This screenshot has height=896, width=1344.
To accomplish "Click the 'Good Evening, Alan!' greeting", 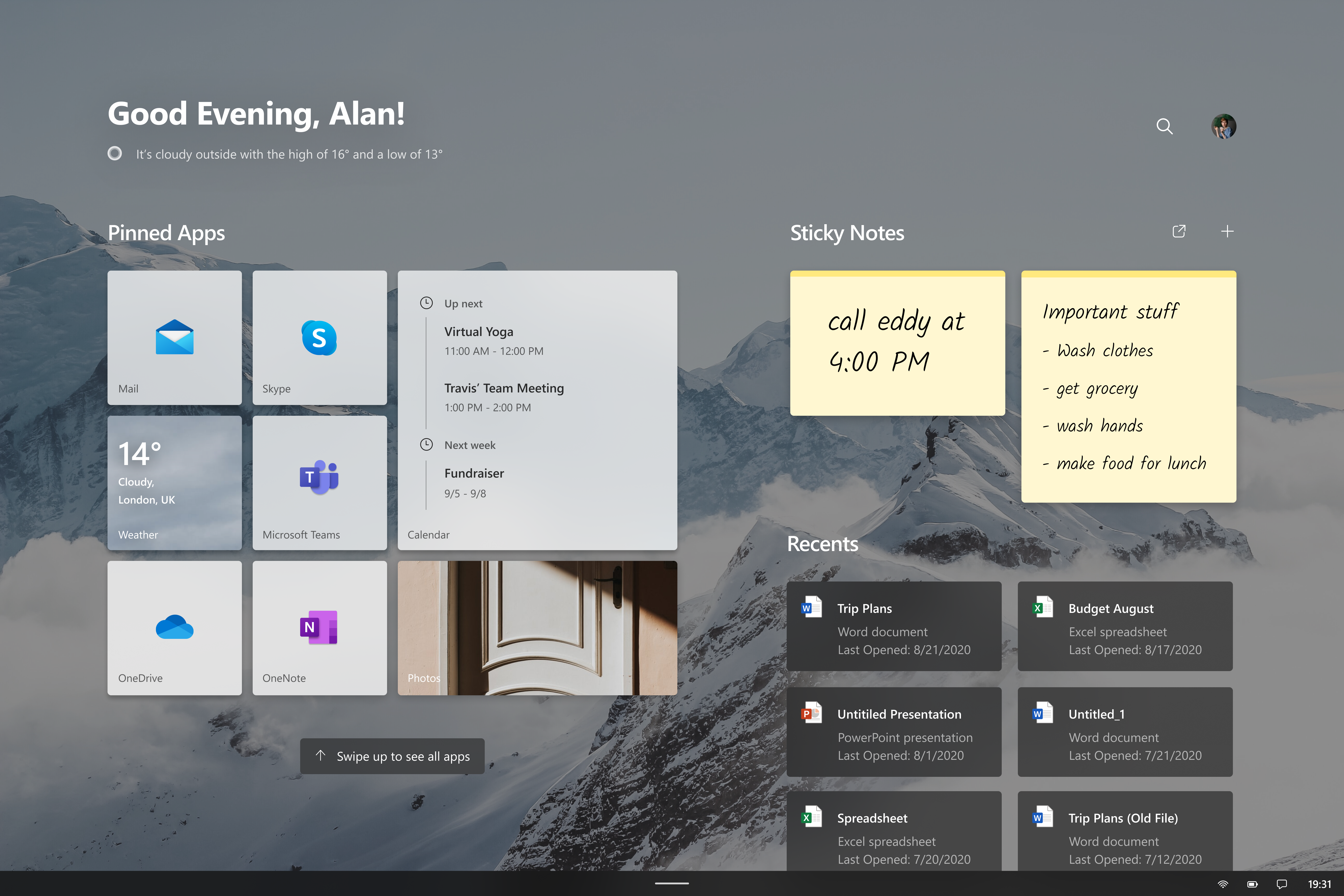I will pos(256,114).
